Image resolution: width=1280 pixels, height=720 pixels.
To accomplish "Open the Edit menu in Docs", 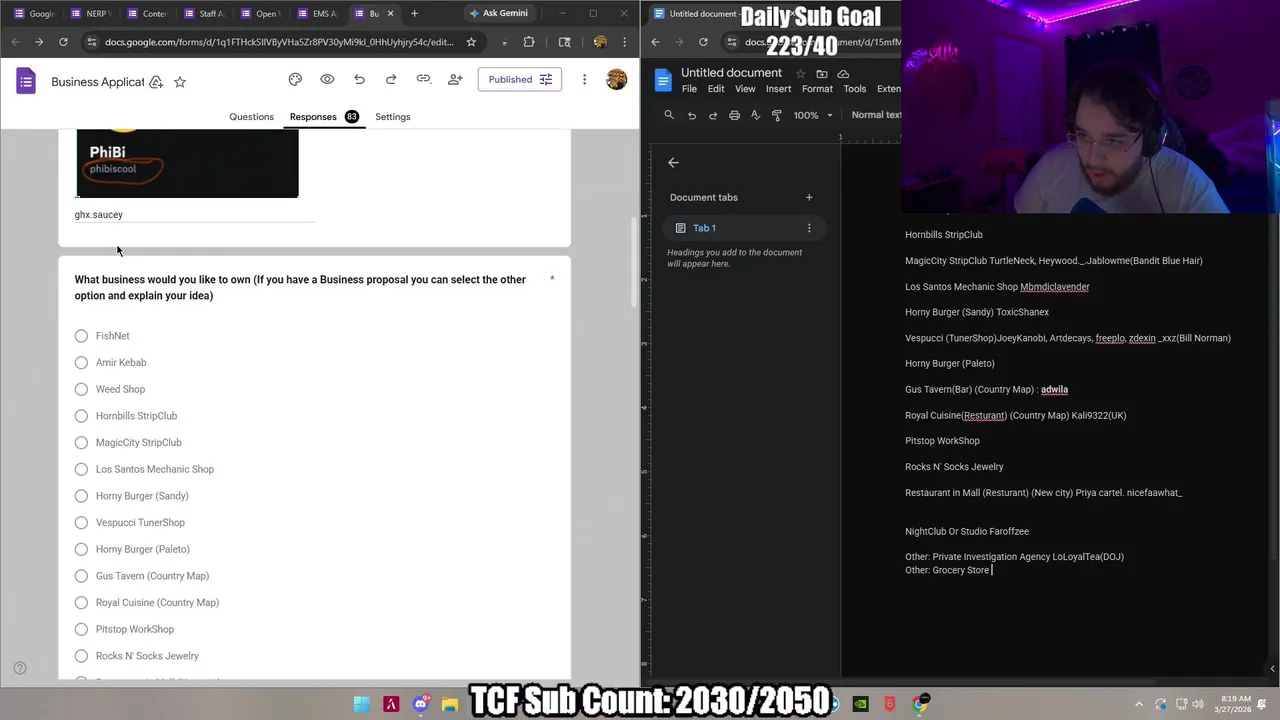I will pyautogui.click(x=716, y=89).
